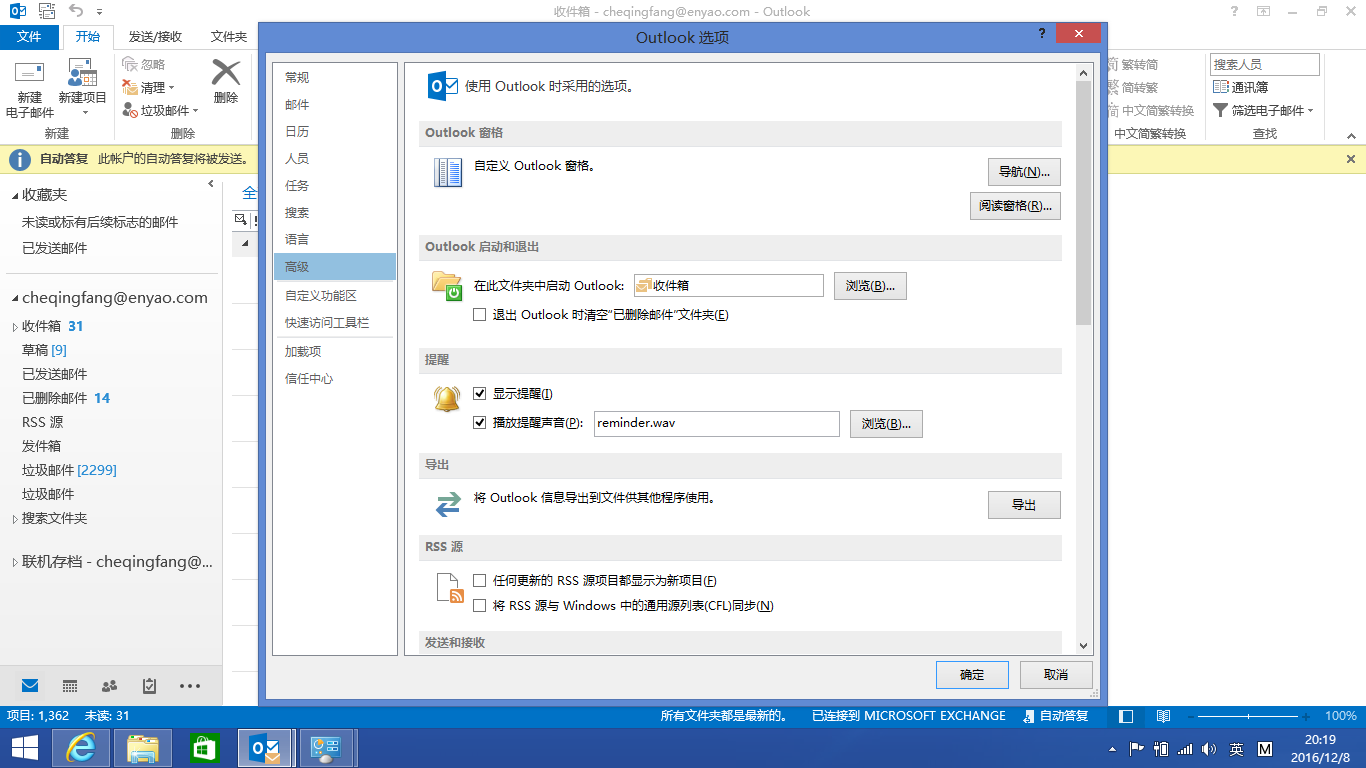Click the three-dot more navigation options
The height and width of the screenshot is (768, 1366).
point(190,686)
